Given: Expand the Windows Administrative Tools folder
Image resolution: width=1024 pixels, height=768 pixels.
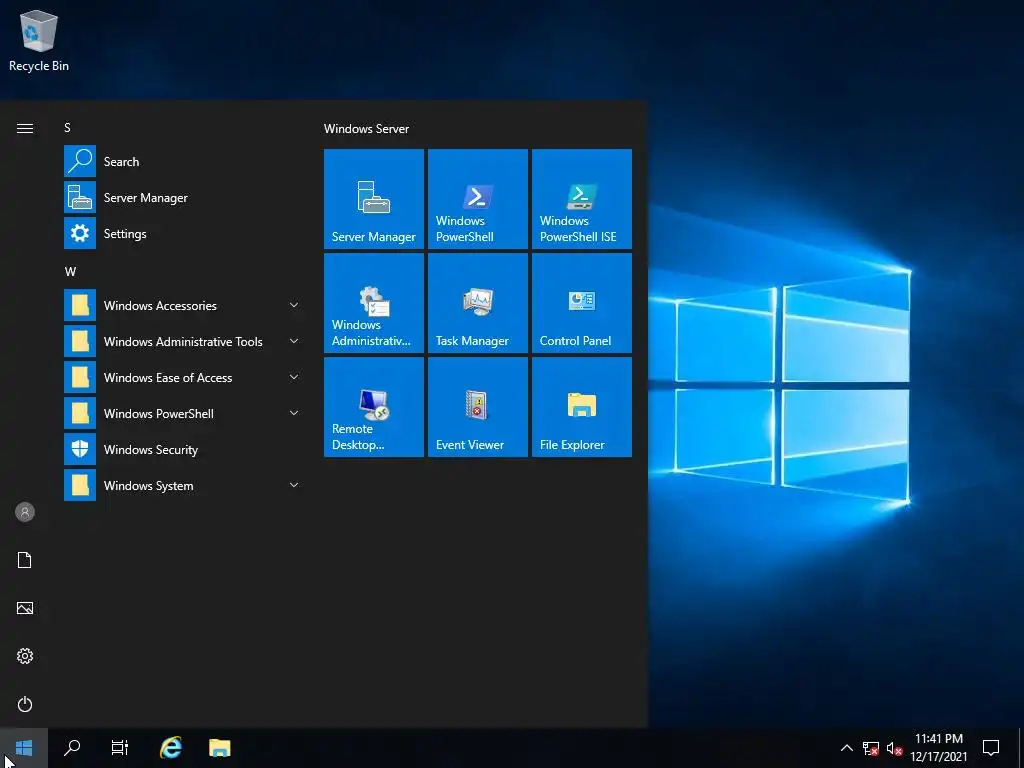Looking at the screenshot, I should pos(183,341).
